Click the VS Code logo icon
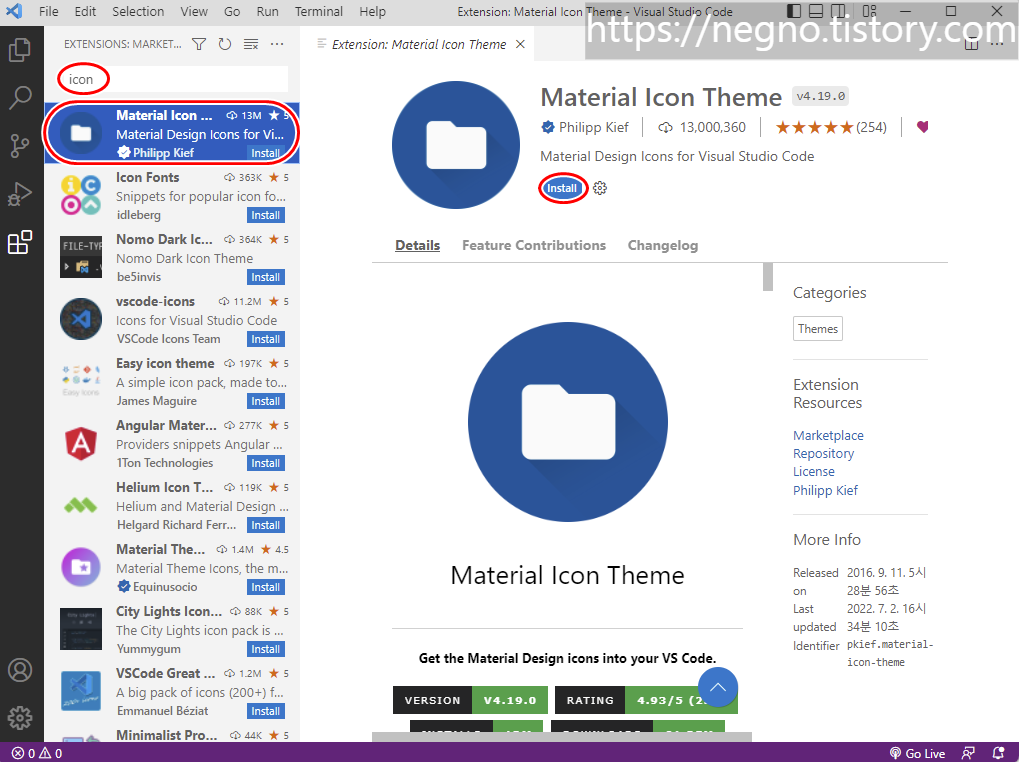Image resolution: width=1019 pixels, height=762 pixels. pyautogui.click(x=14, y=11)
